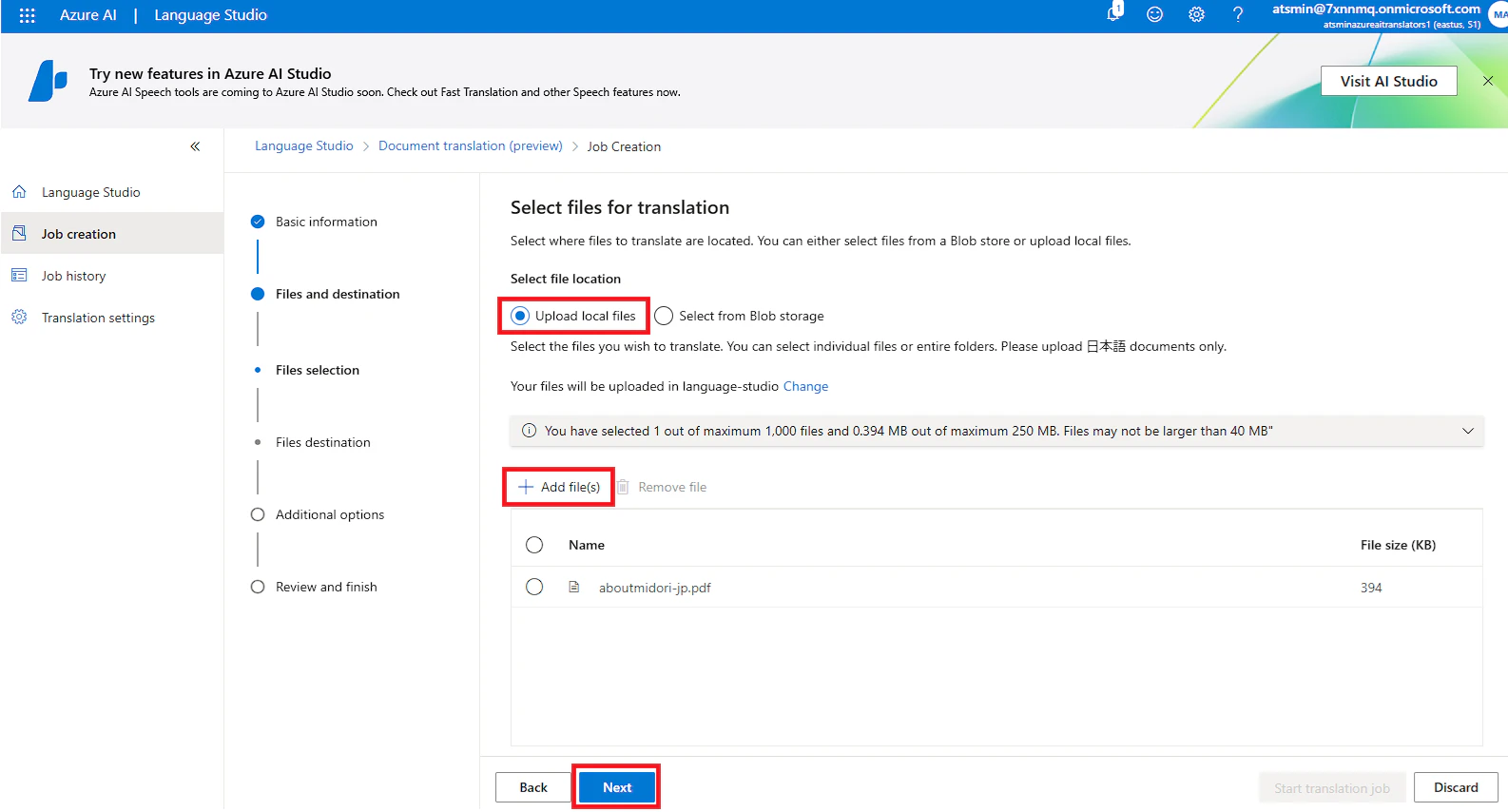Expand the file limit information bar
The image size is (1508, 812).
[1468, 431]
